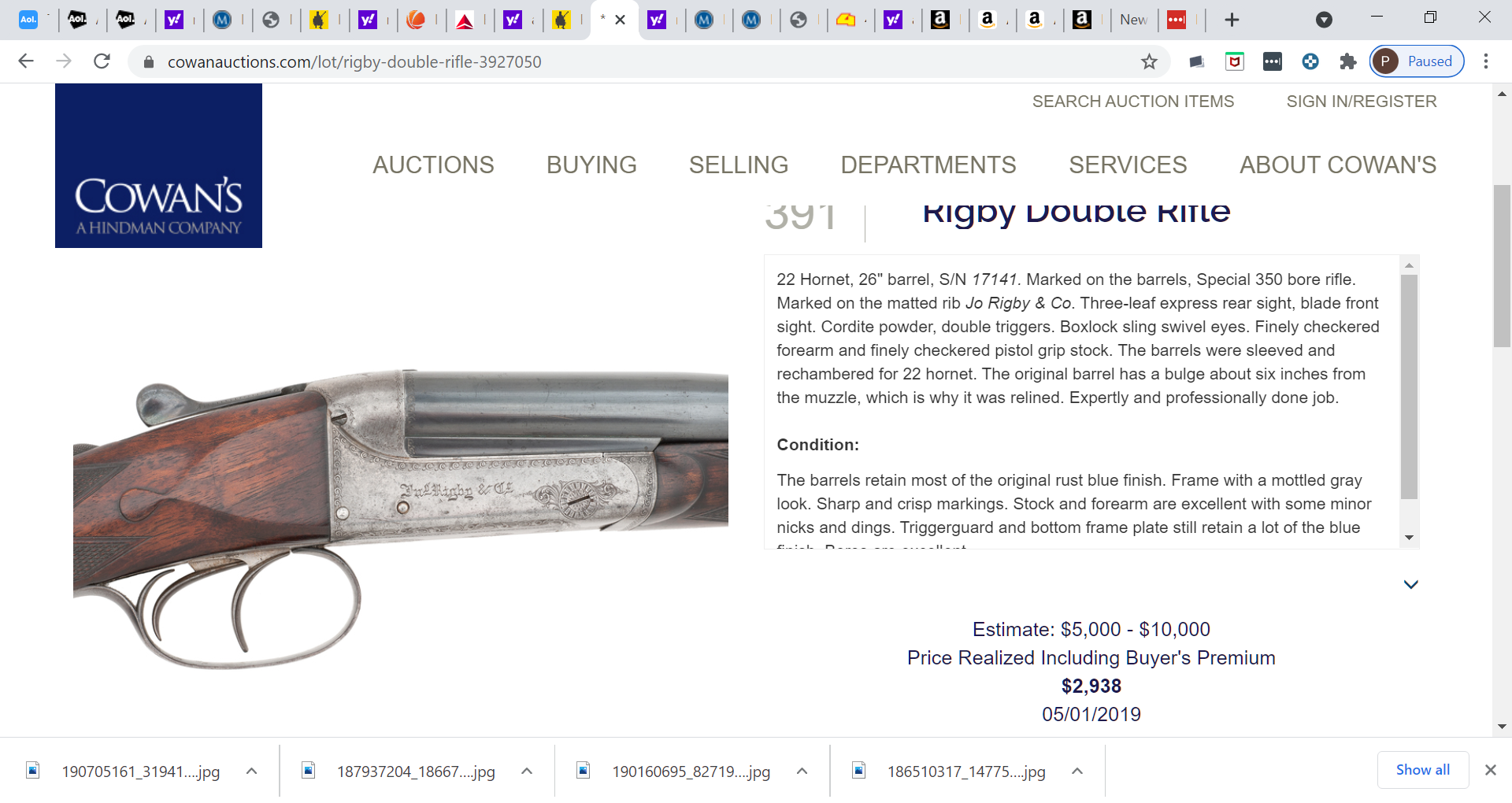The width and height of the screenshot is (1512, 803).
Task: Click the Cowan's logo to go home
Action: click(158, 166)
